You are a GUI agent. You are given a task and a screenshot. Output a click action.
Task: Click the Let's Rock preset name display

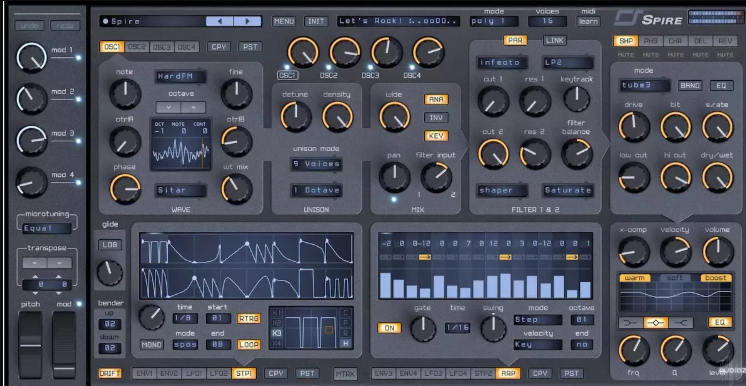click(399, 21)
